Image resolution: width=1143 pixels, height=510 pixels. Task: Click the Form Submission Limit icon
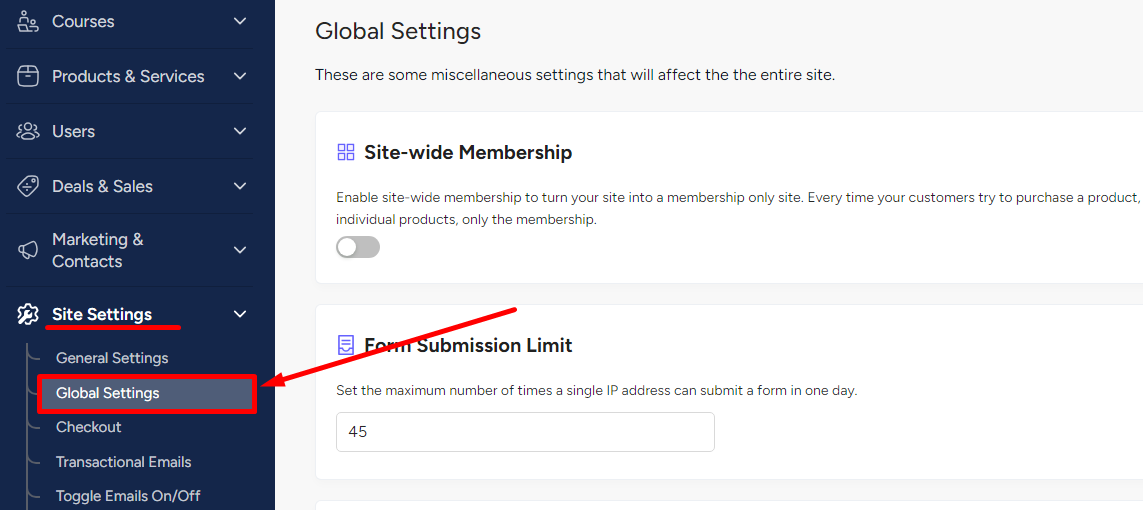pyautogui.click(x=345, y=345)
